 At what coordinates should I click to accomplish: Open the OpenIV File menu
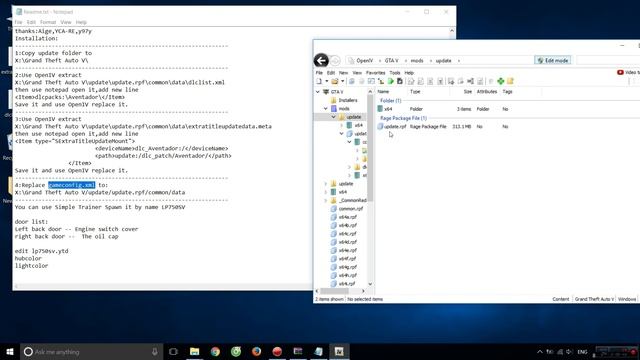pyautogui.click(x=319, y=73)
